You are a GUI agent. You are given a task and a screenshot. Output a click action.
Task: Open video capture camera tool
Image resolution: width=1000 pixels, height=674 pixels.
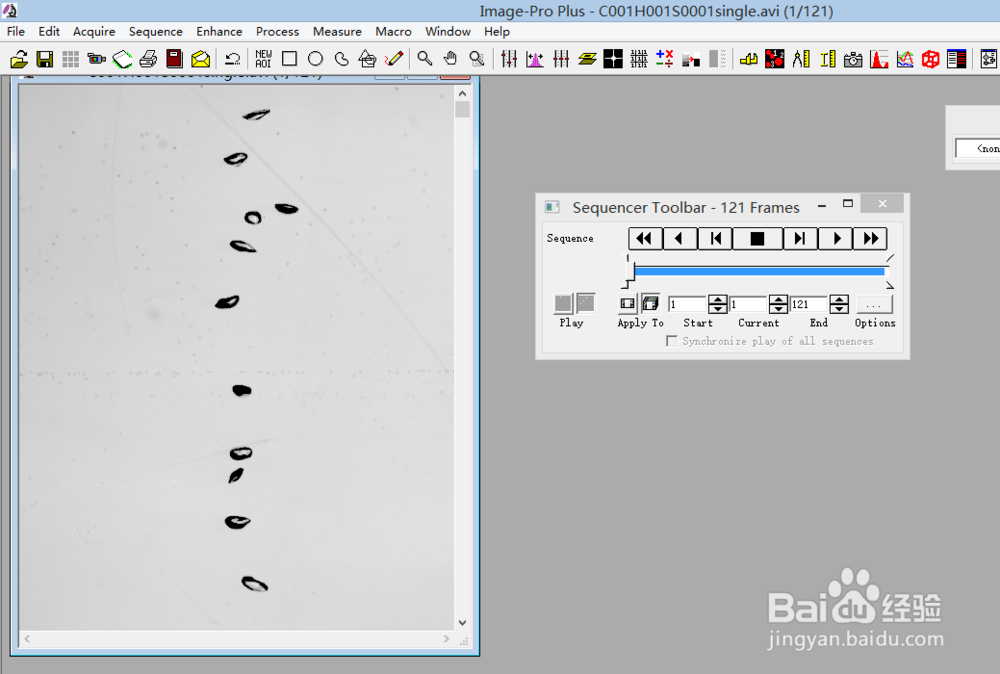point(96,59)
